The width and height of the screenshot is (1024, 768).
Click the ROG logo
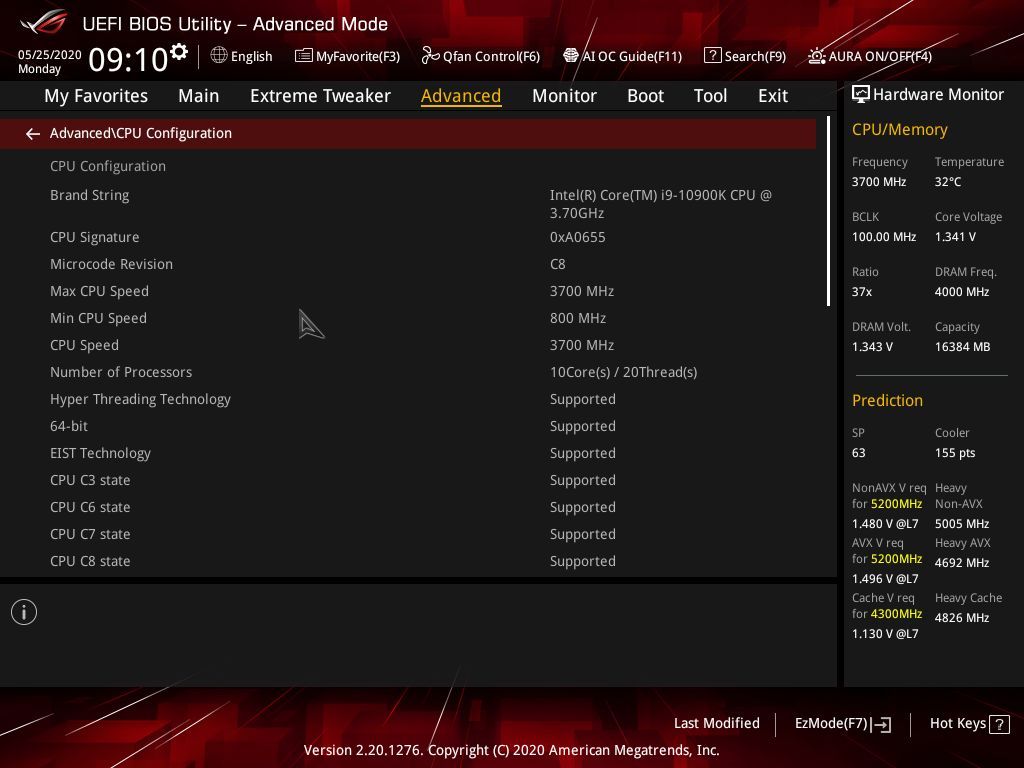[44, 23]
